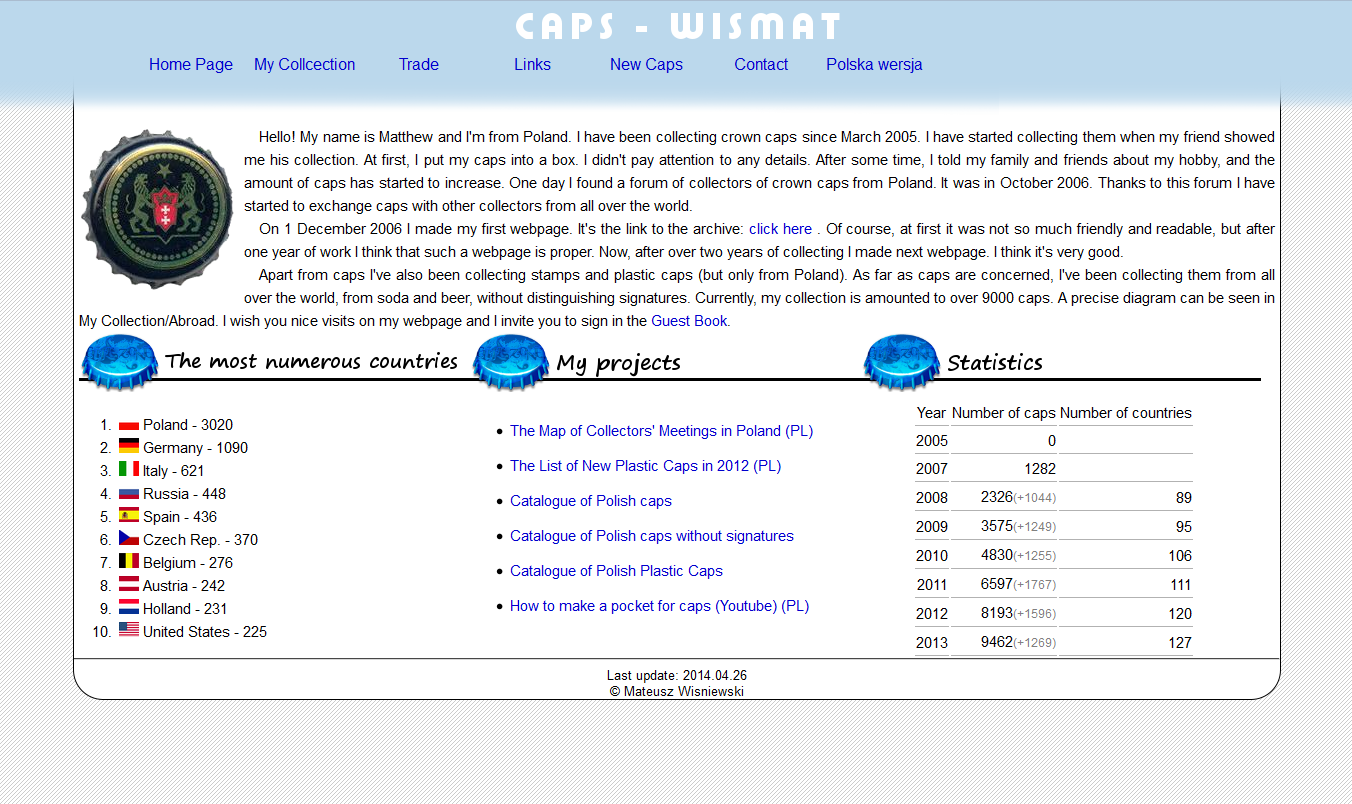
Task: Click the 'Czech Rep. - 370' entry
Action: [200, 540]
